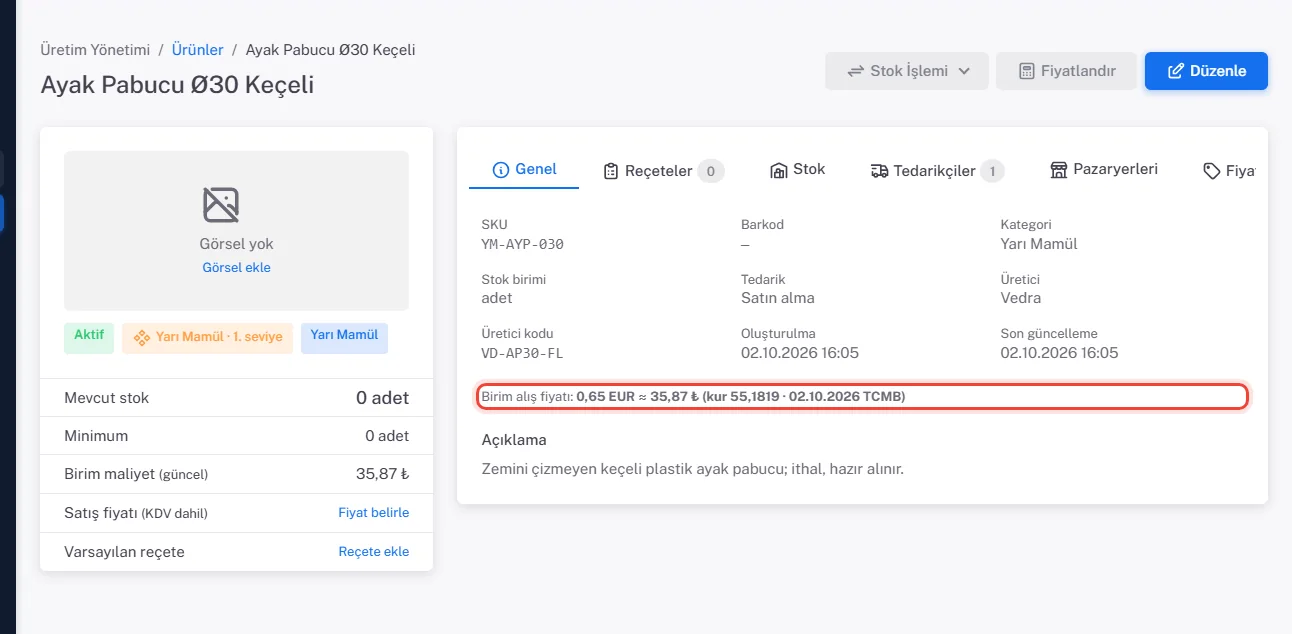Click the no-image placeholder icon
This screenshot has width=1292, height=634.
[x=221, y=204]
